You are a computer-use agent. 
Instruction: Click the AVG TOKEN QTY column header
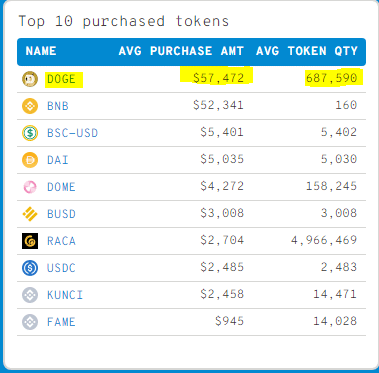pyautogui.click(x=307, y=51)
